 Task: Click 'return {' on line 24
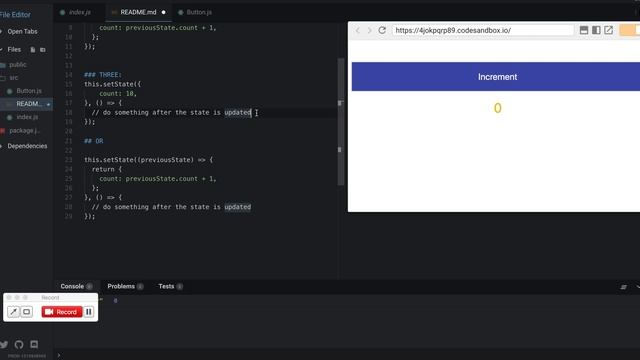107,169
